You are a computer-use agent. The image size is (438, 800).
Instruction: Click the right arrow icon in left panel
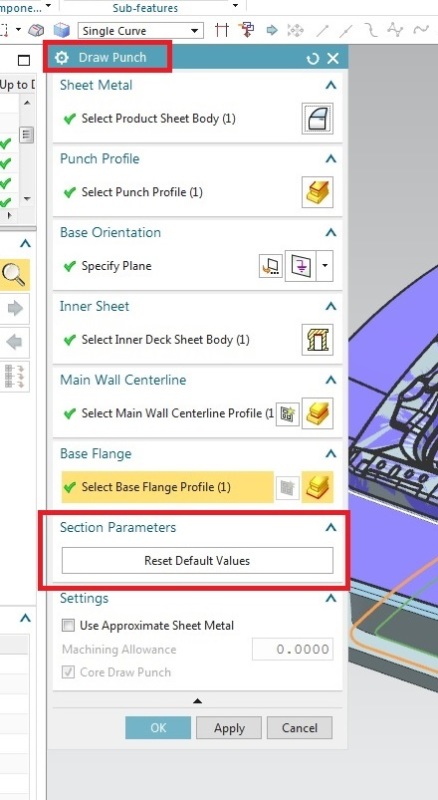[14, 308]
